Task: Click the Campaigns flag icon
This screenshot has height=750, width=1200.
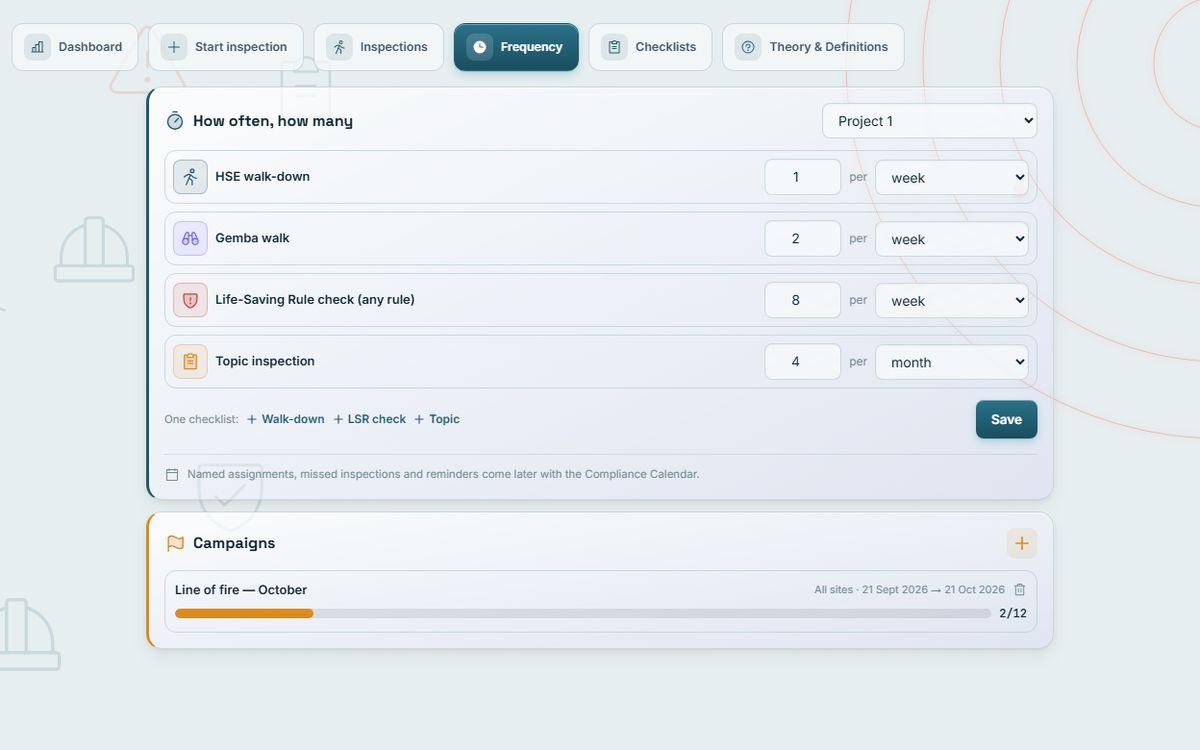Action: (175, 543)
